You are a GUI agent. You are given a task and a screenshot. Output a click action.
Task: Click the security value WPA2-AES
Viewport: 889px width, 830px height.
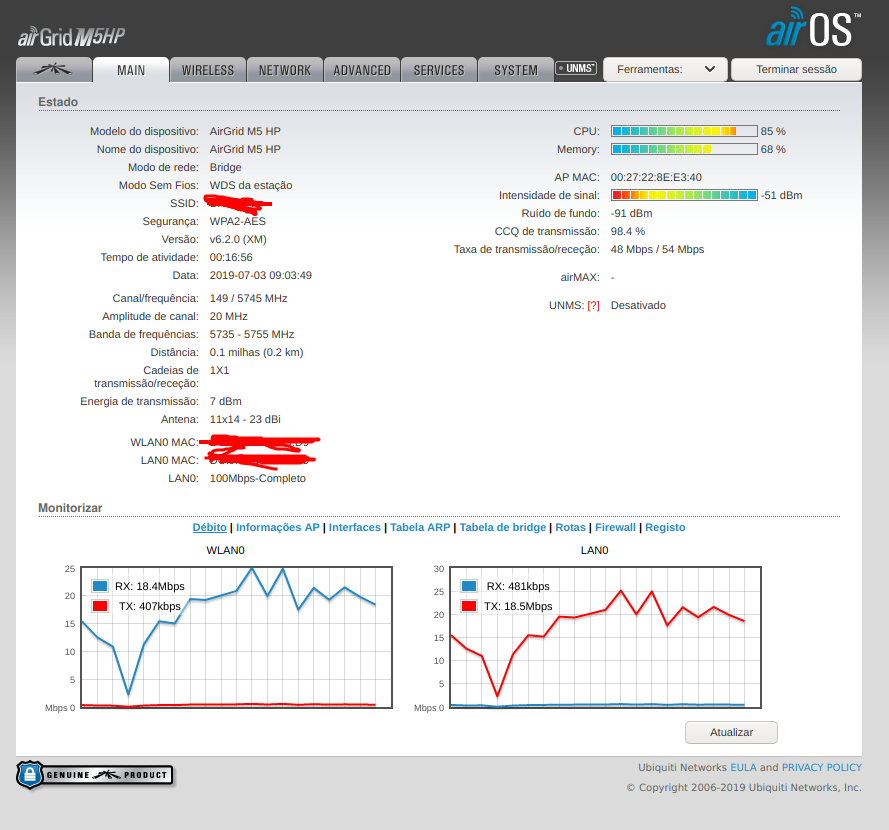(238, 221)
